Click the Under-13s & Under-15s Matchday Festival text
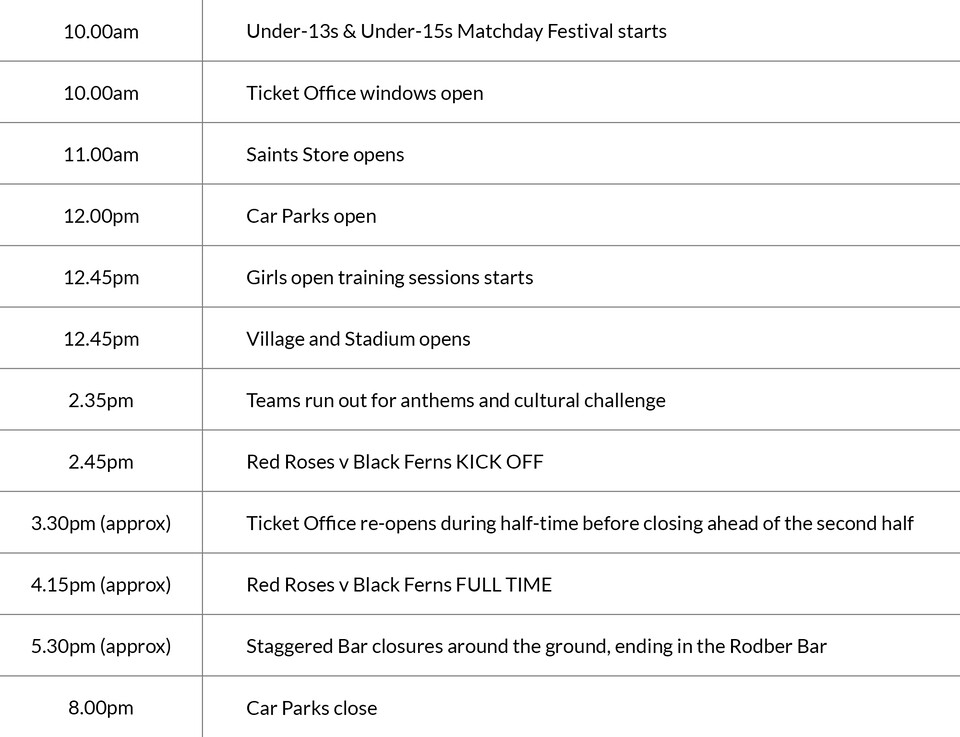This screenshot has height=737, width=960. tap(456, 31)
